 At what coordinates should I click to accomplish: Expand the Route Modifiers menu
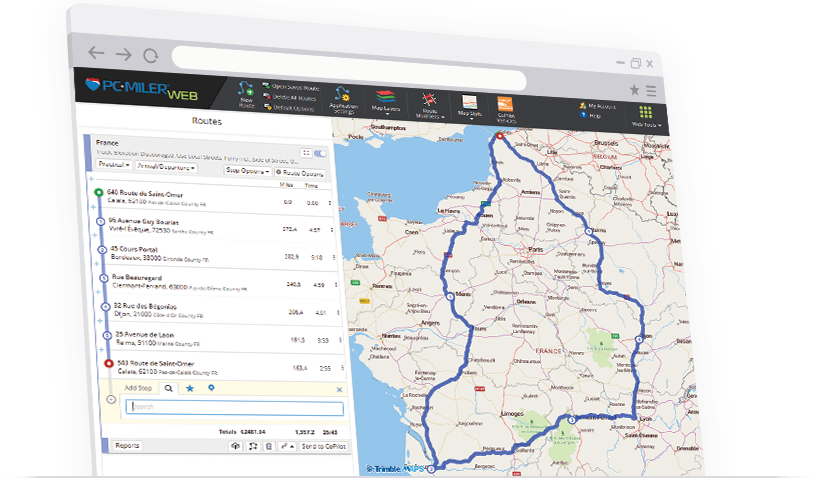point(430,105)
